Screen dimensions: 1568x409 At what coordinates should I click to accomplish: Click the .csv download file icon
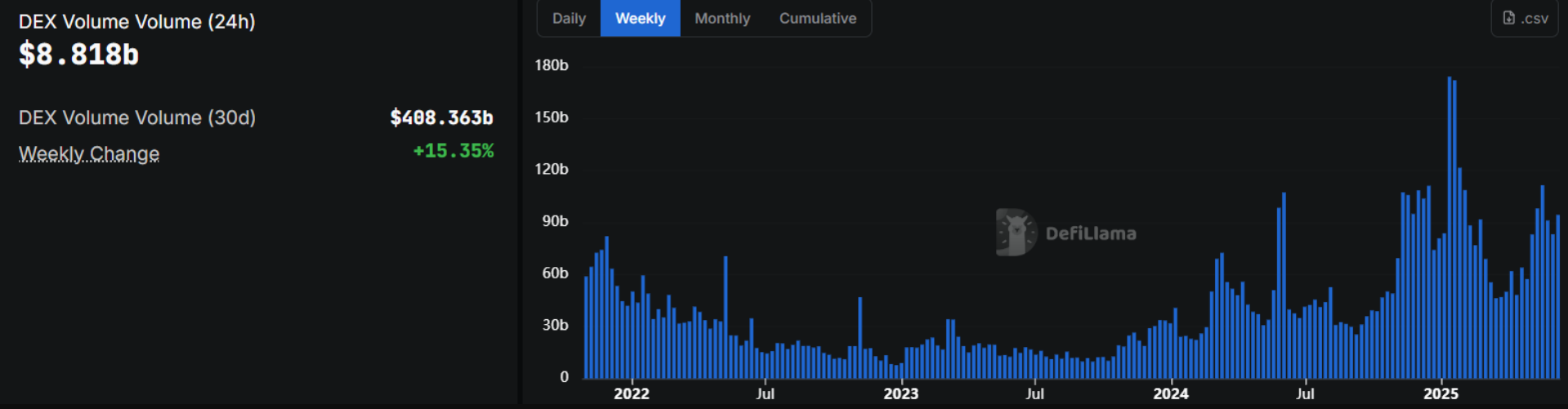coord(1508,18)
